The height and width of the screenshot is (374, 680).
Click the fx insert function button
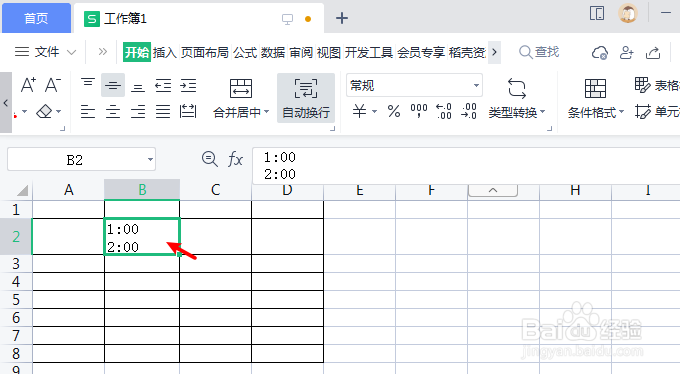235,159
